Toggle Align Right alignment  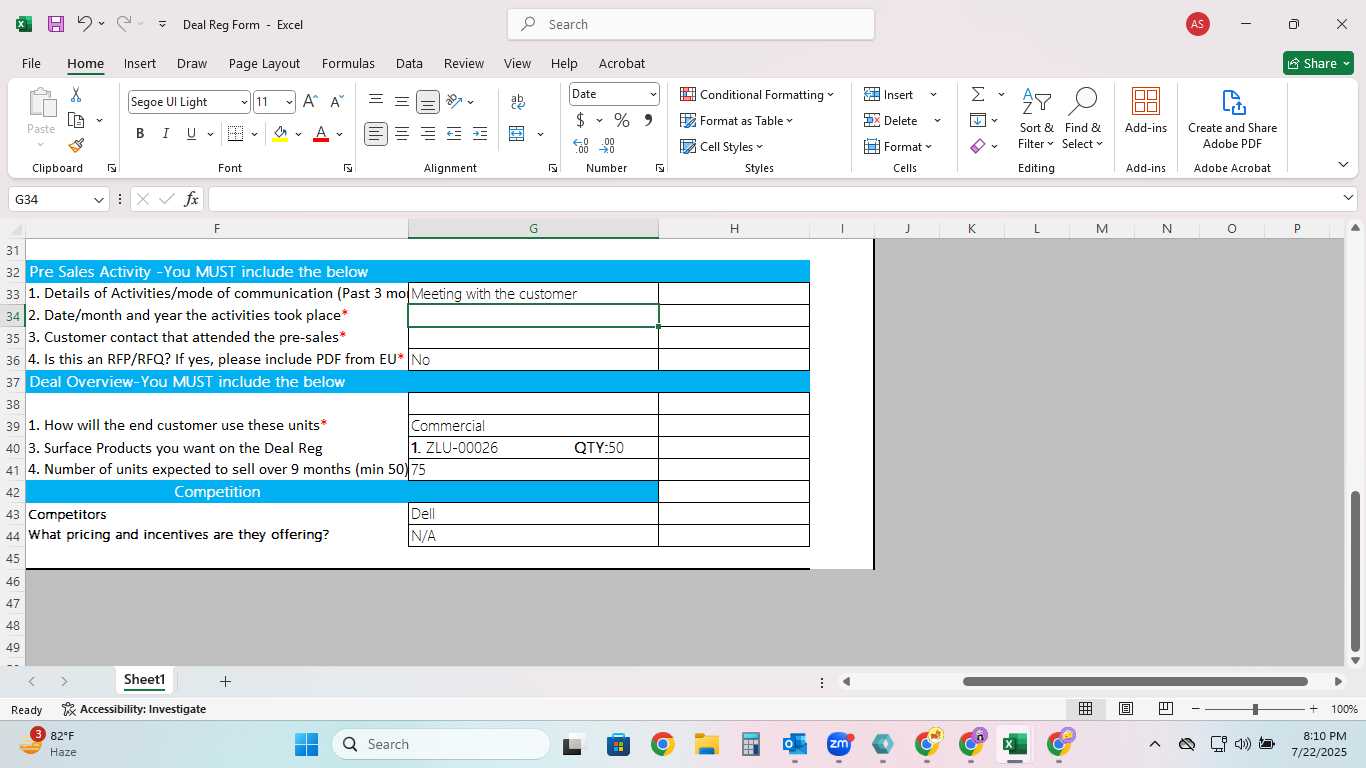[x=427, y=134]
